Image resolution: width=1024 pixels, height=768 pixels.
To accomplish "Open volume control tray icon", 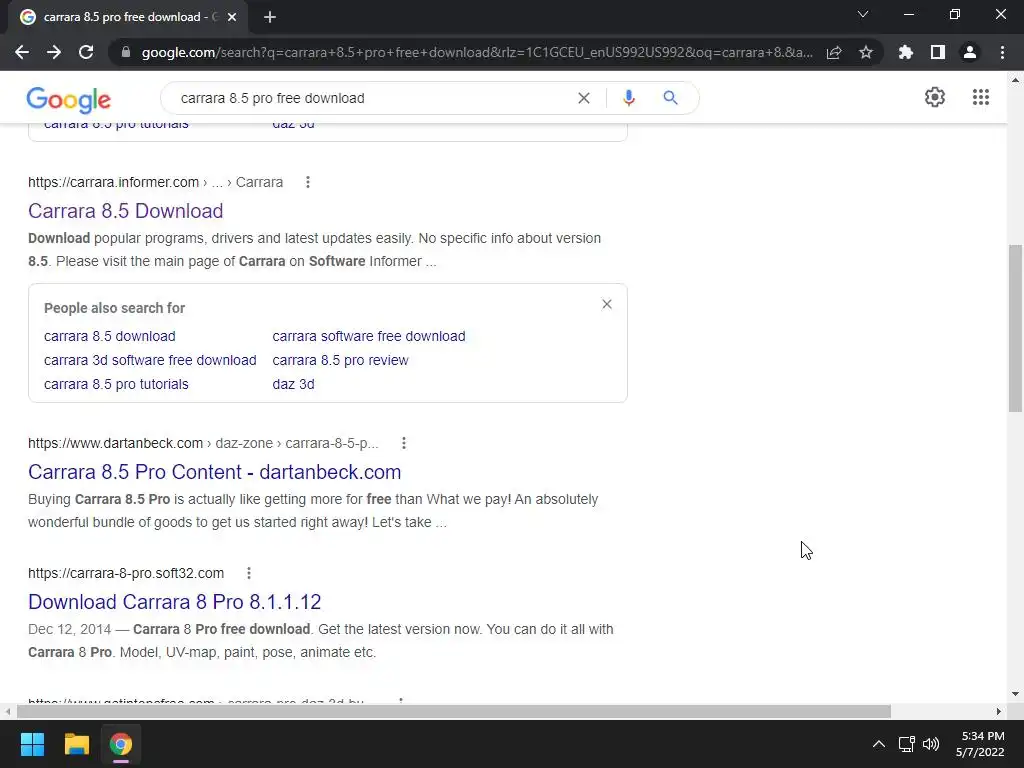I will (x=931, y=744).
